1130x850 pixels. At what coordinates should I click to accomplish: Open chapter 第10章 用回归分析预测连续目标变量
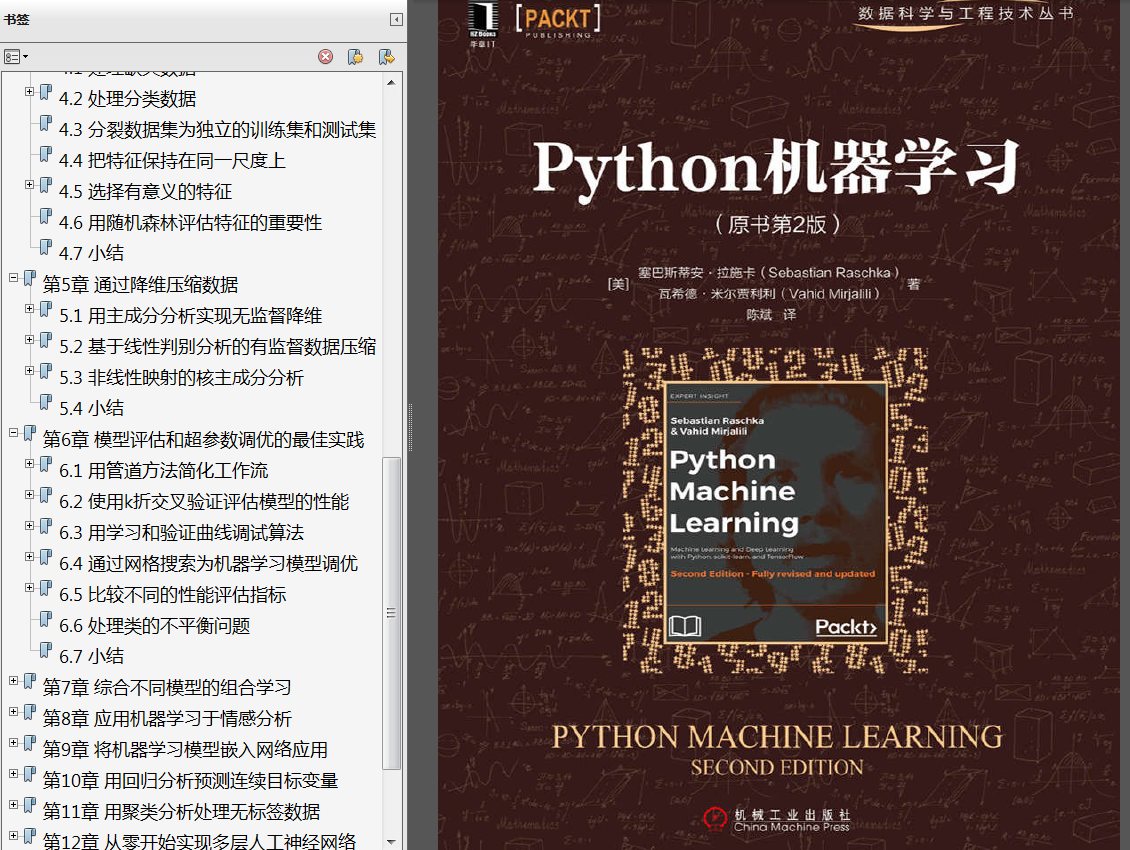click(190, 781)
